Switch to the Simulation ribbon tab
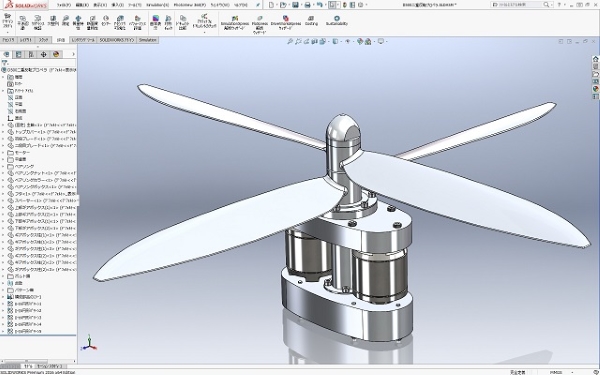The width and height of the screenshot is (600, 375). point(147,40)
